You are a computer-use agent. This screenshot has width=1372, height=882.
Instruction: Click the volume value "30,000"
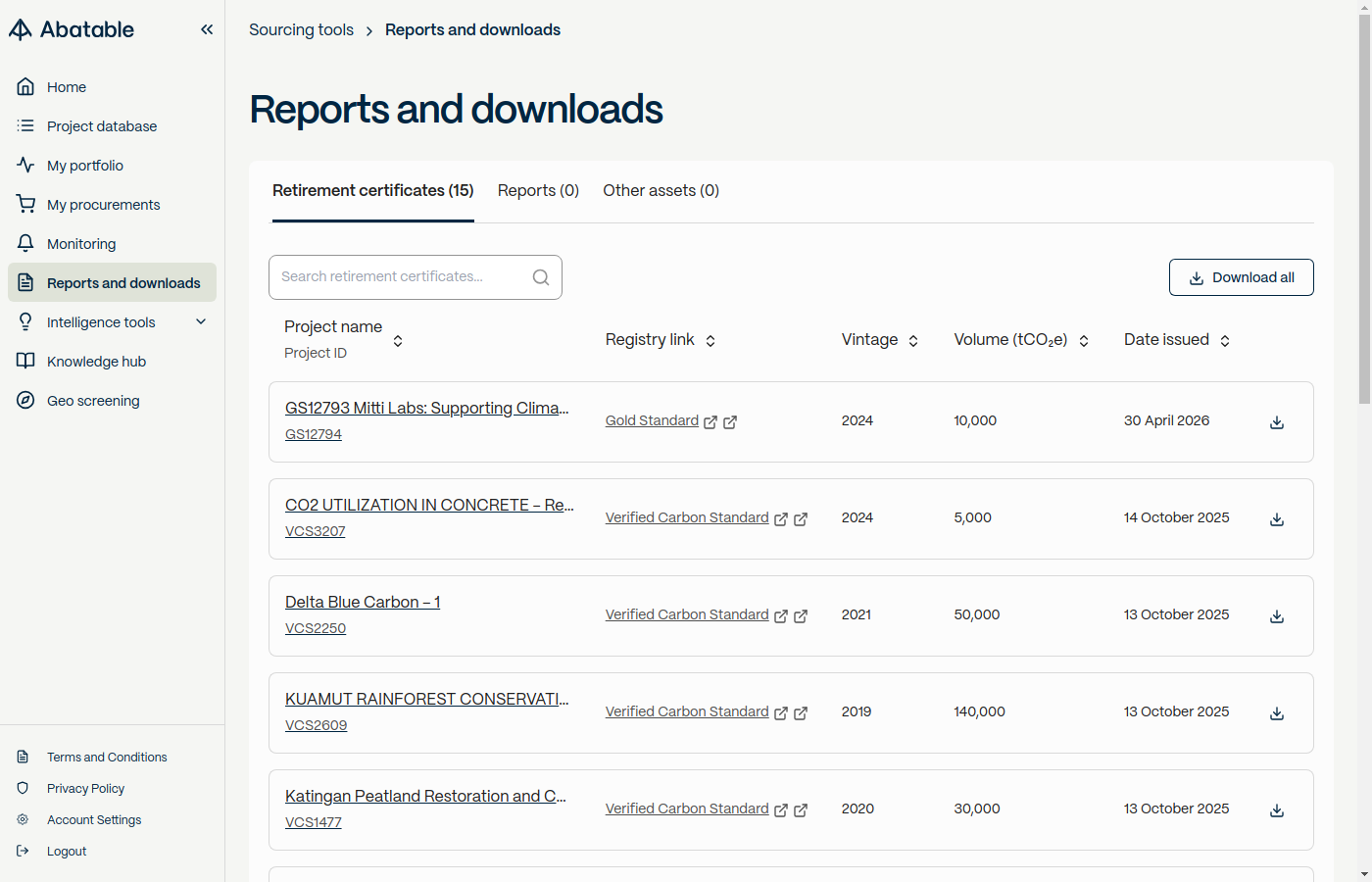point(977,808)
